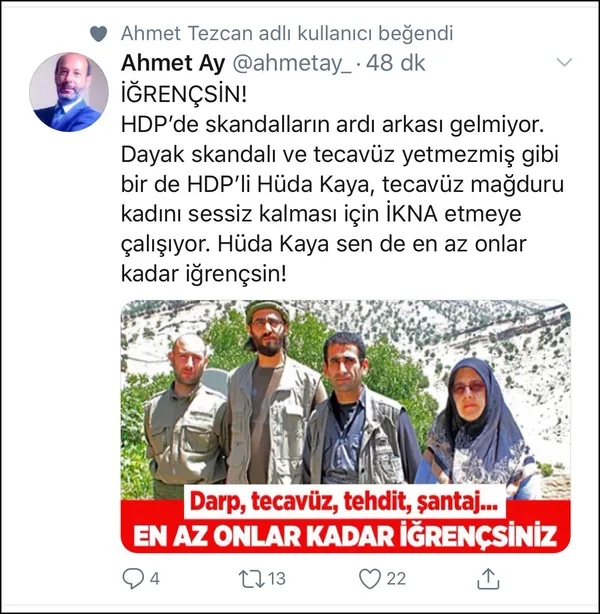
Task: Click the last tweet line 'kadar iğrençsin!'
Action: tap(204, 274)
